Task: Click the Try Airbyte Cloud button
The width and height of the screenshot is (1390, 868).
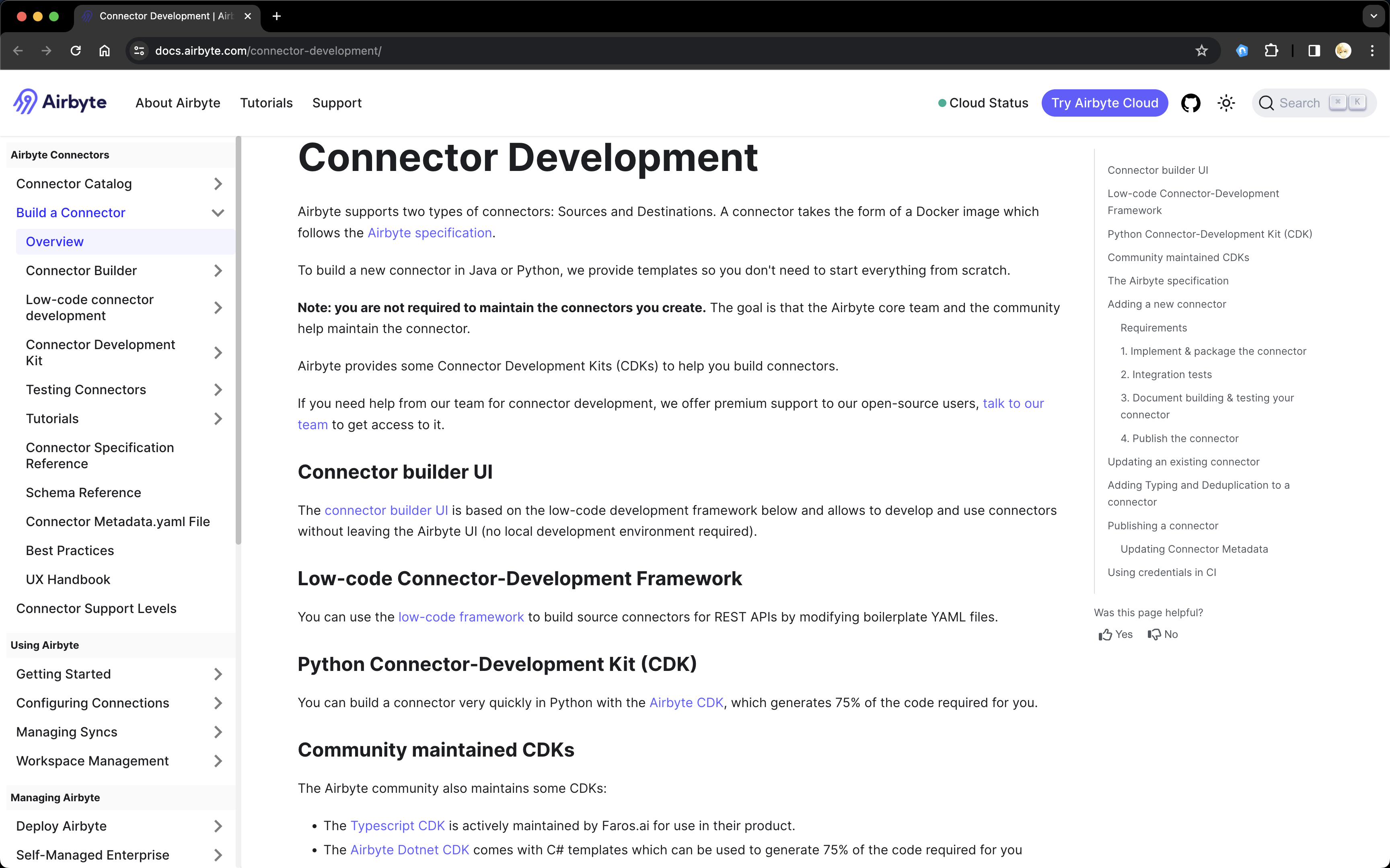Action: [x=1105, y=103]
